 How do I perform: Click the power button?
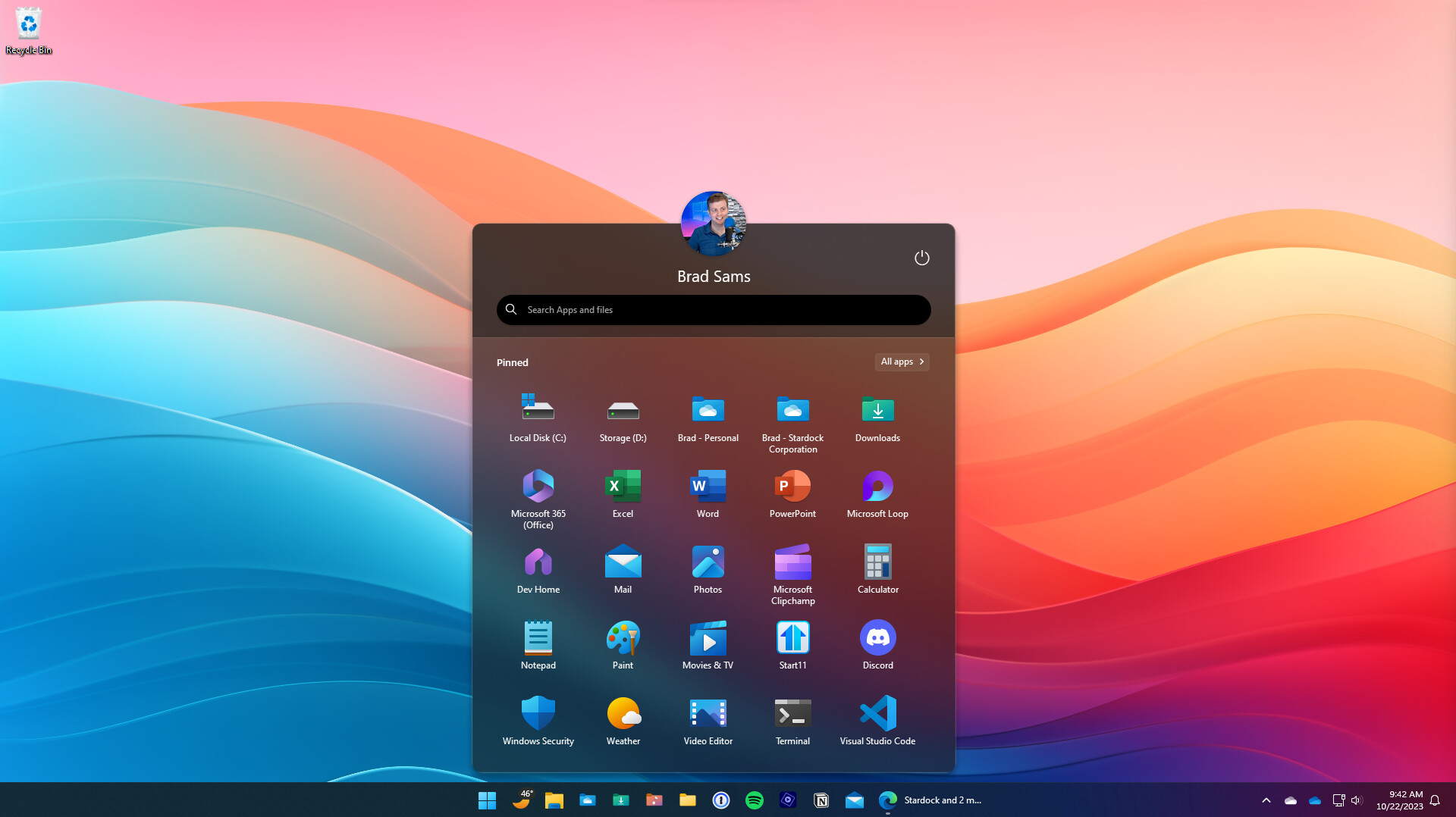(922, 258)
